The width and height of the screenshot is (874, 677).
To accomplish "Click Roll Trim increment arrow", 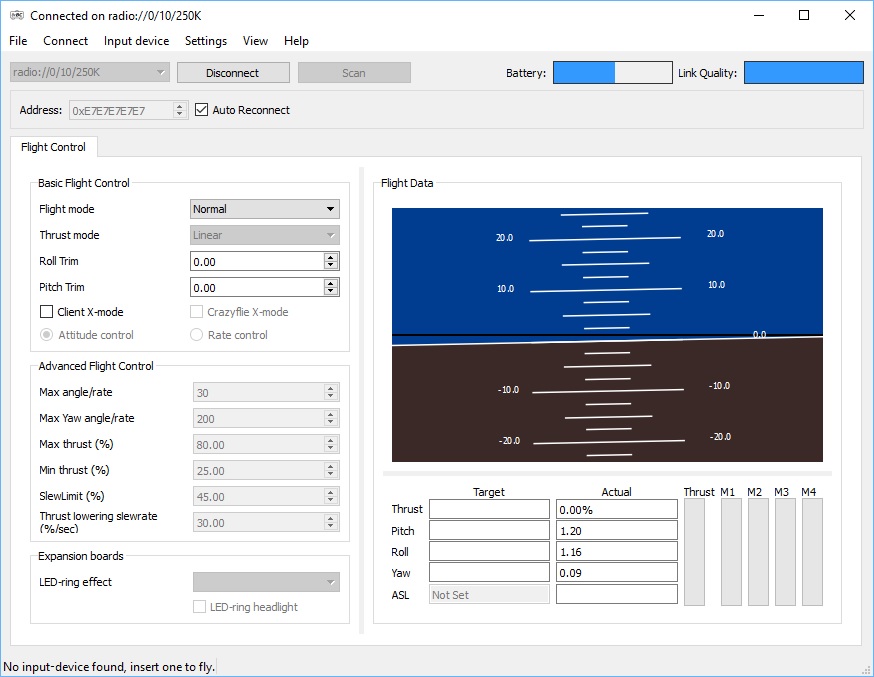I will pos(331,257).
